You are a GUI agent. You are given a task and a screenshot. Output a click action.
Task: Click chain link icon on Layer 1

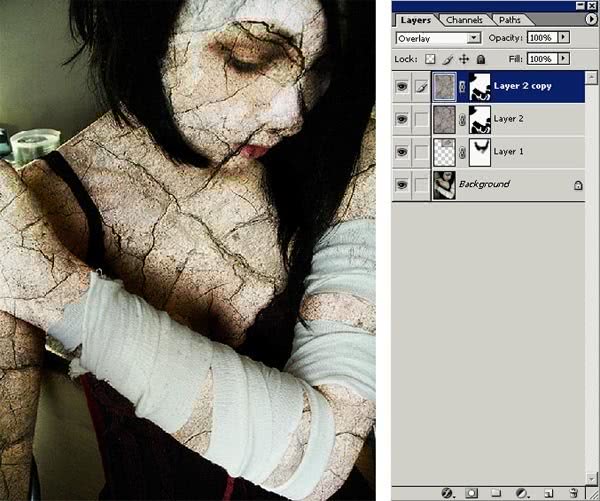click(462, 152)
